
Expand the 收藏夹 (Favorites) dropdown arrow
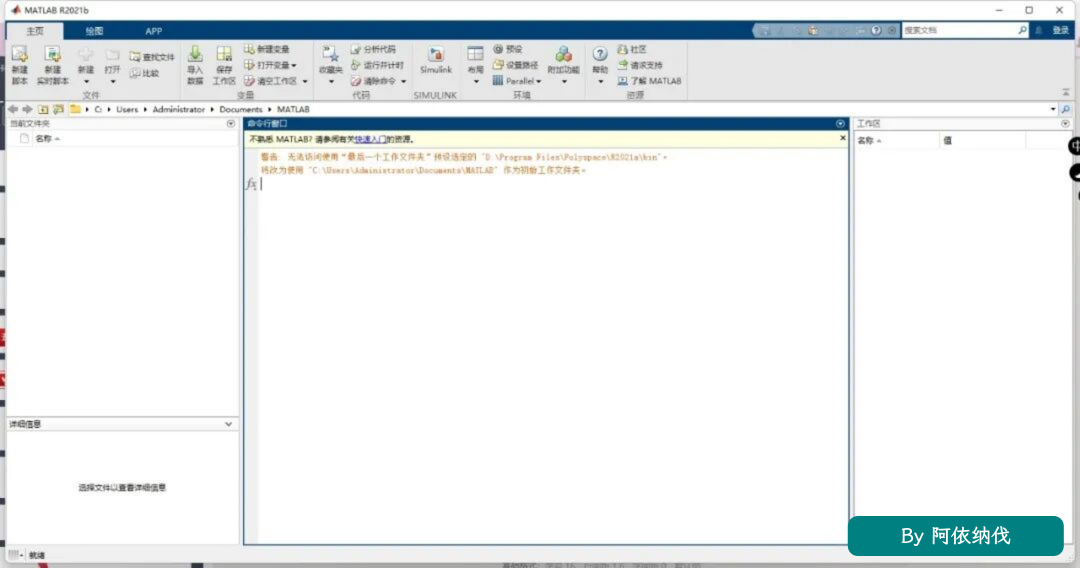[331, 82]
